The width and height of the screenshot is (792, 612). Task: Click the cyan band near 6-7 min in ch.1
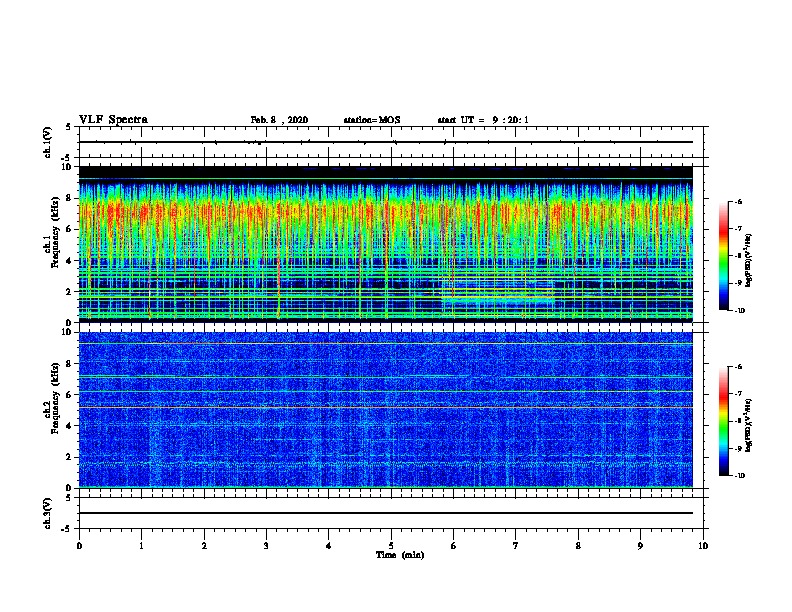[x=498, y=300]
